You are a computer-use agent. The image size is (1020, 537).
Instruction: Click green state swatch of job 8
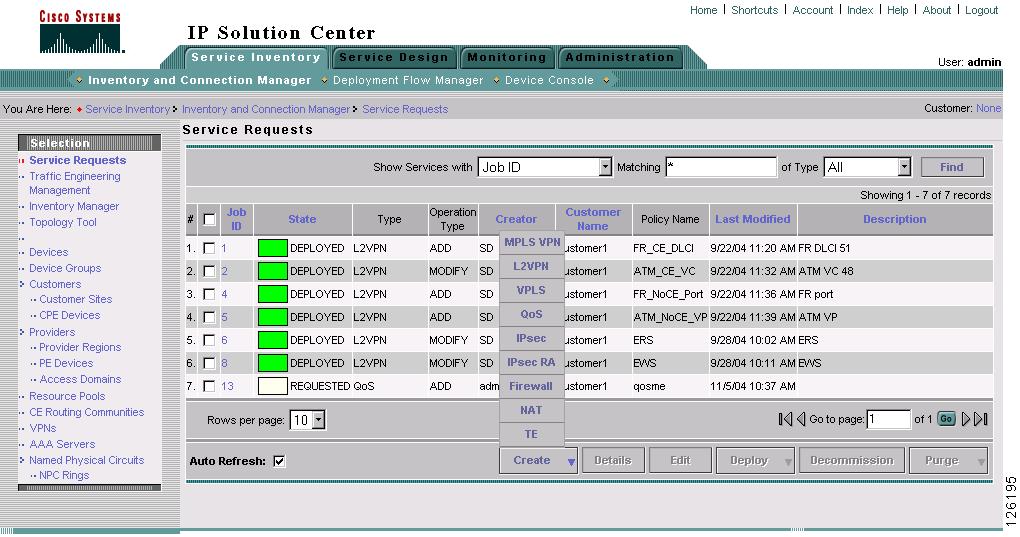(273, 363)
